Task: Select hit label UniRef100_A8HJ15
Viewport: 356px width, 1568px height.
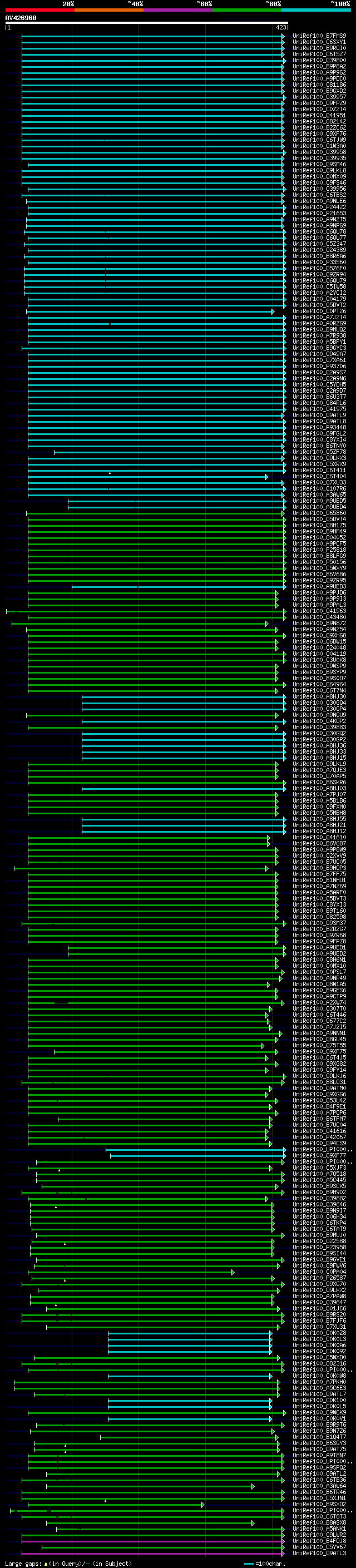Action: tap(319, 759)
